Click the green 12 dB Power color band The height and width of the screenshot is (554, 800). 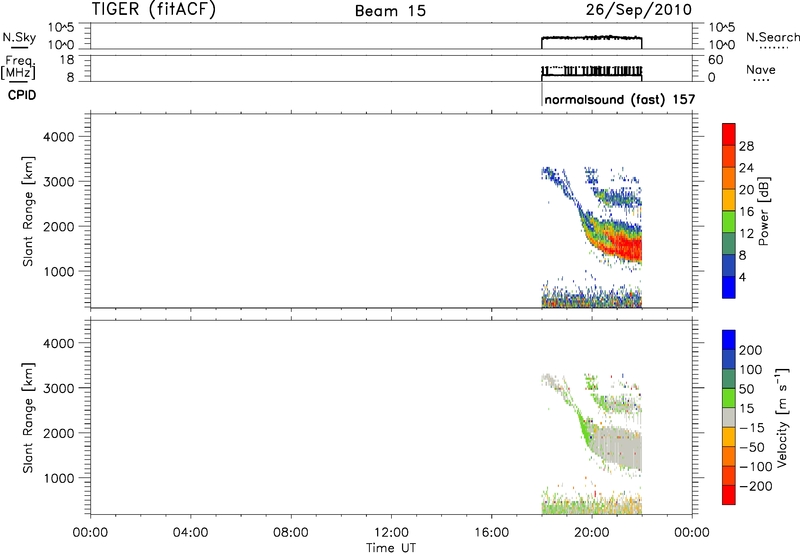[729, 221]
